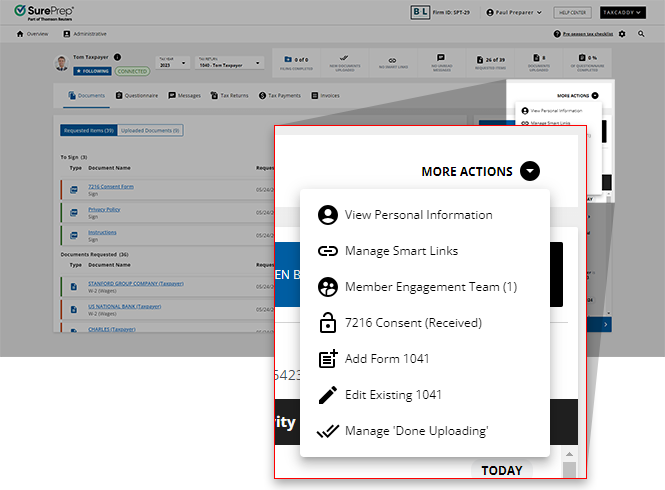Screen dimensions: 665x490
Task: Click the enlarged person icon for Personal Information
Action: pos(328,215)
